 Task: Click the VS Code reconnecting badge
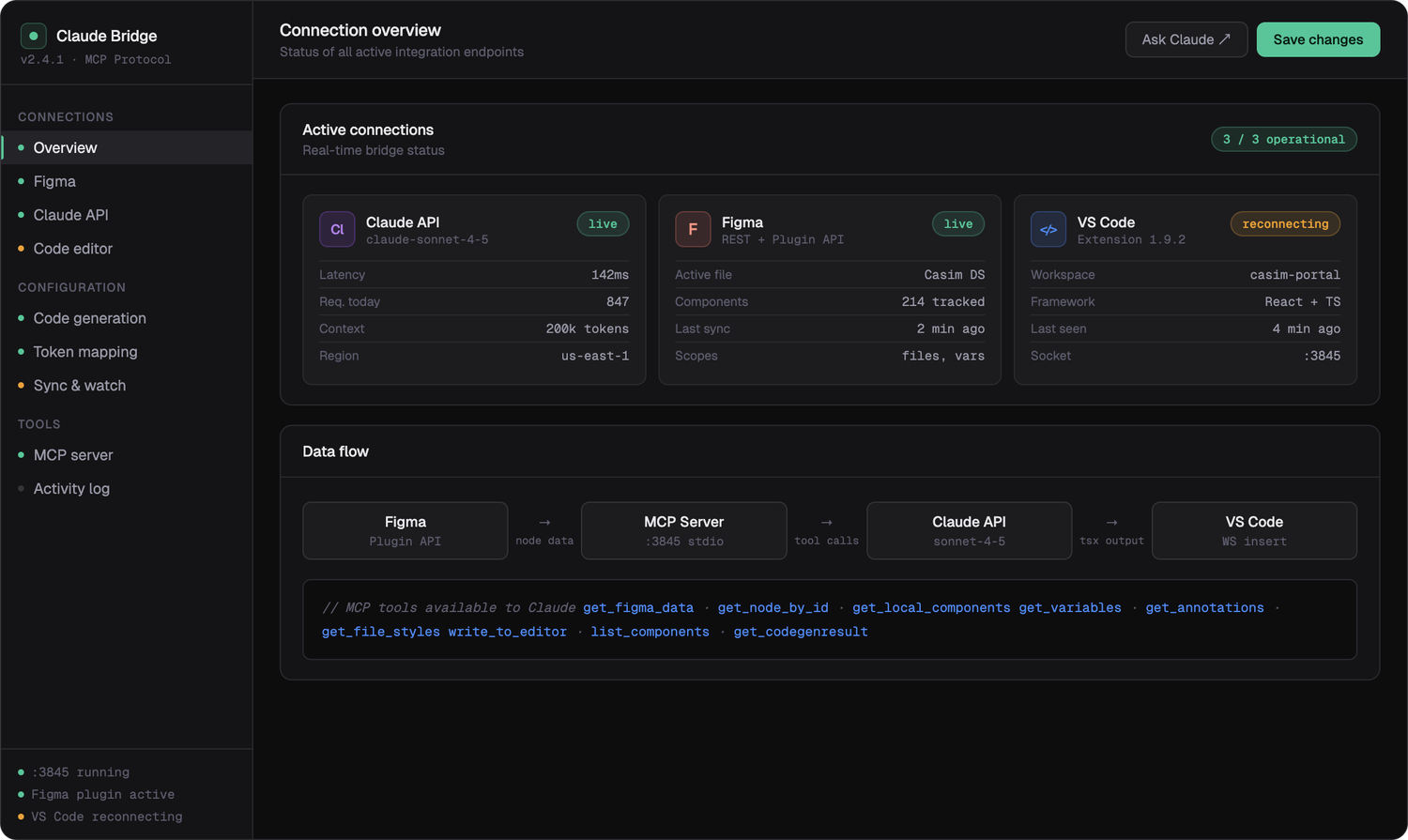(x=1285, y=223)
